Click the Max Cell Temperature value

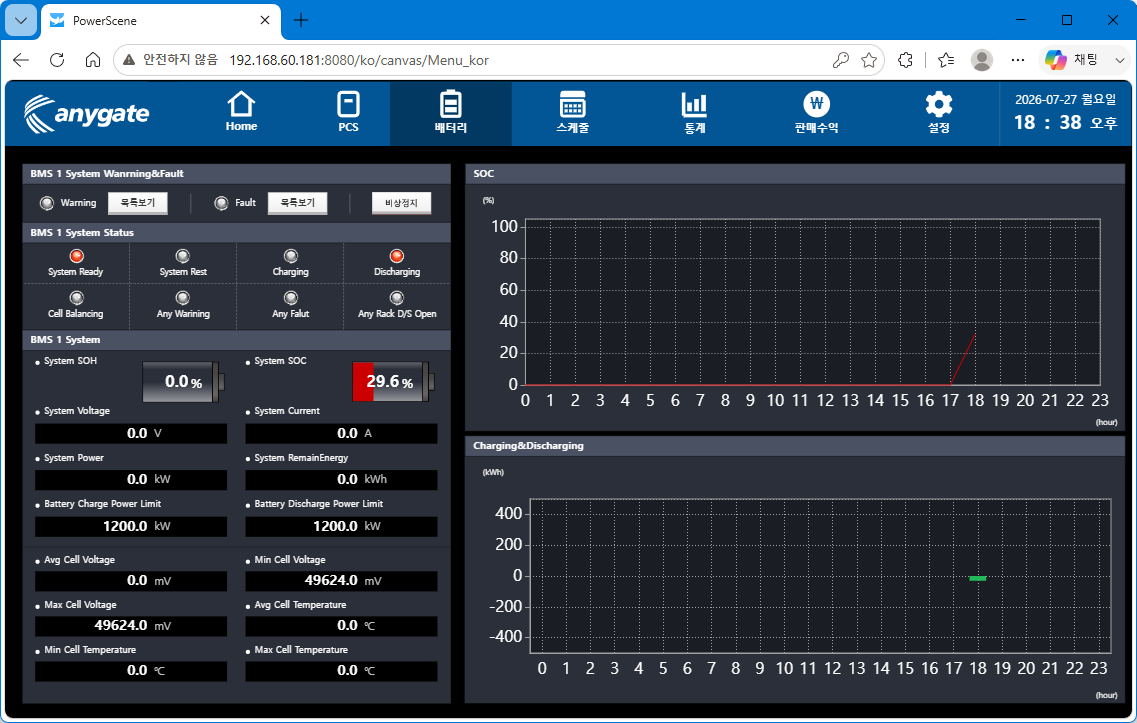click(341, 671)
